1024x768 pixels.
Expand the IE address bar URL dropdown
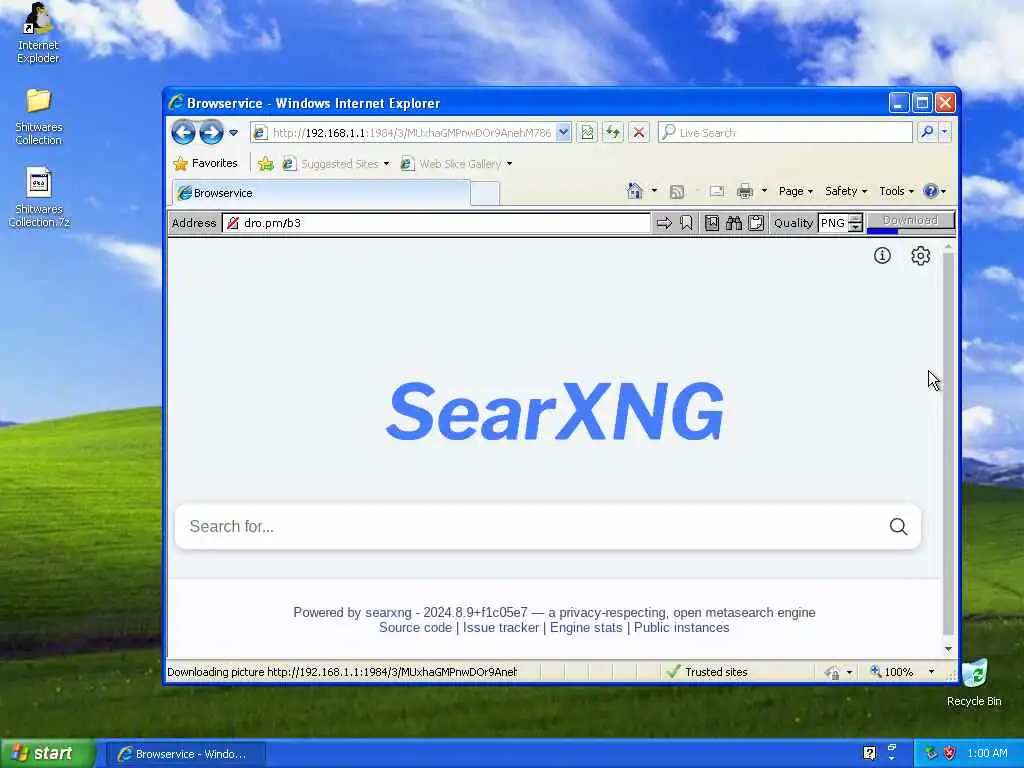pyautogui.click(x=563, y=133)
